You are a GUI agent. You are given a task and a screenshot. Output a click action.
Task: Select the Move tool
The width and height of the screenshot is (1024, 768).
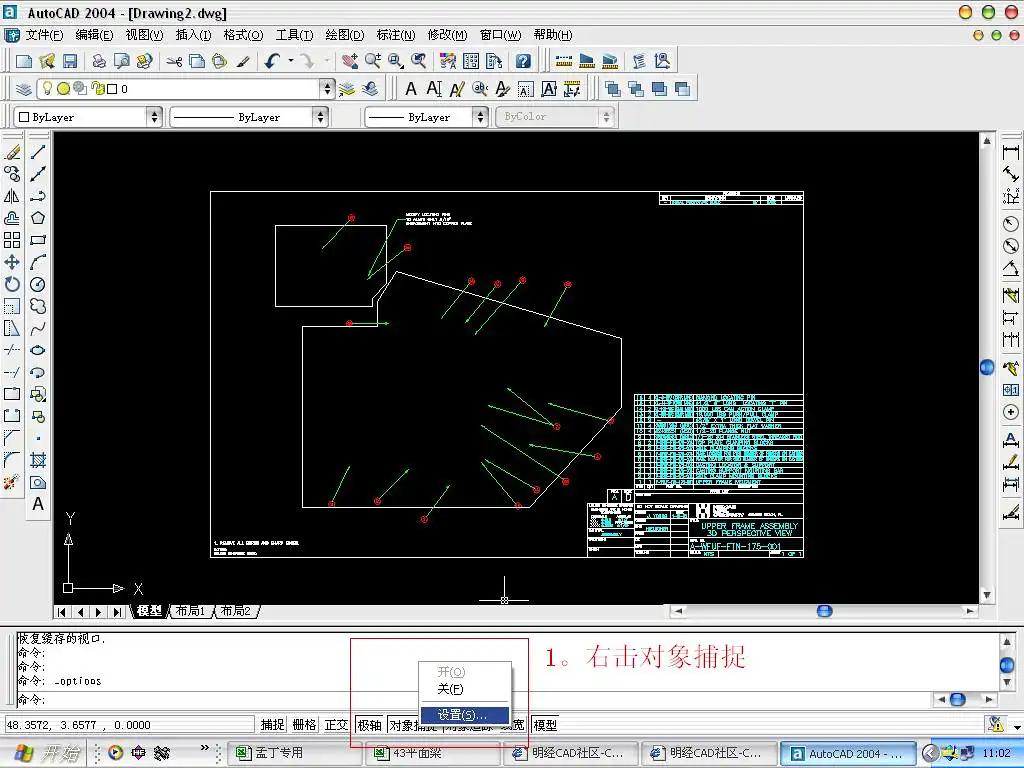coord(12,262)
